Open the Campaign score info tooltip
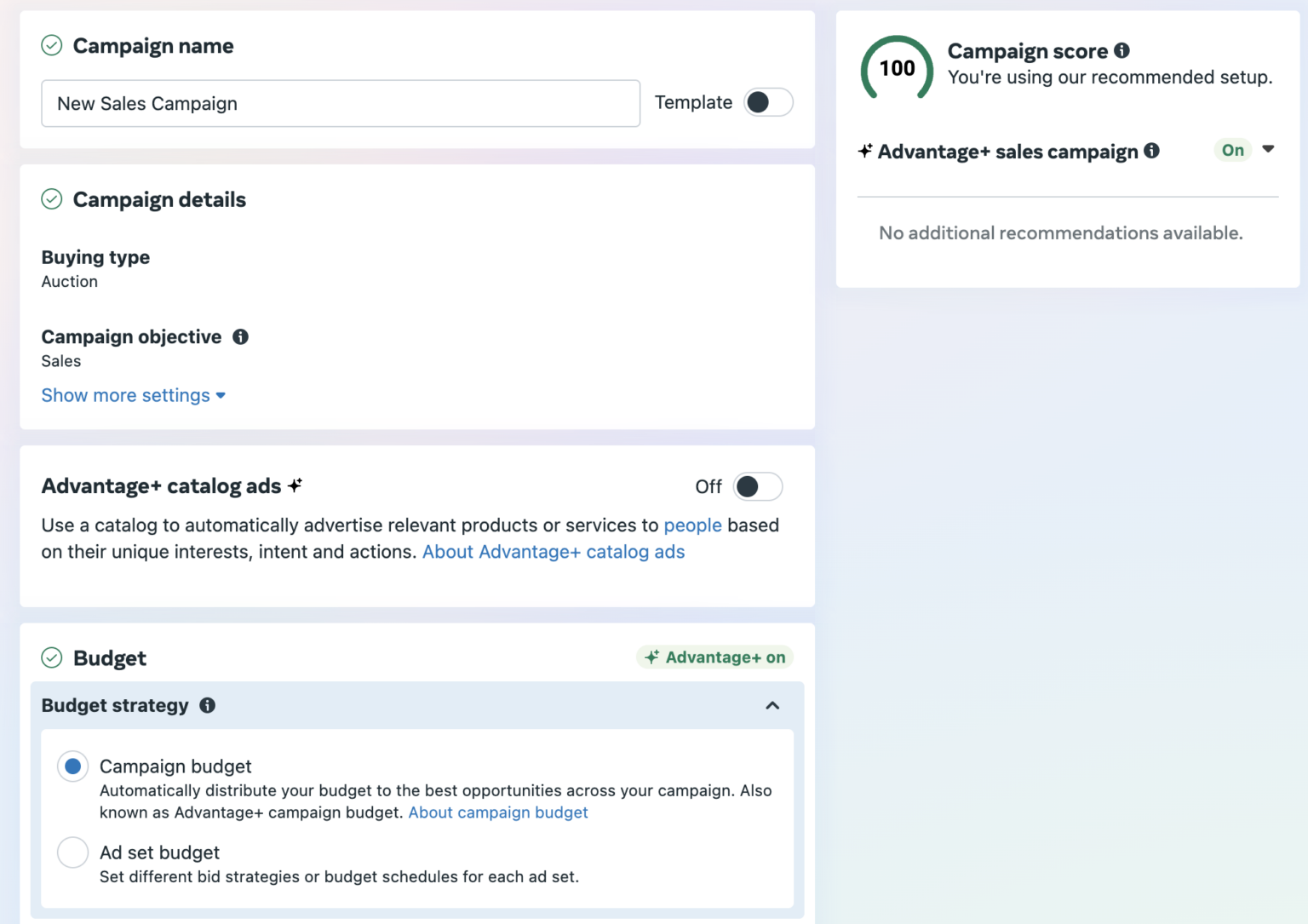 pos(1122,51)
